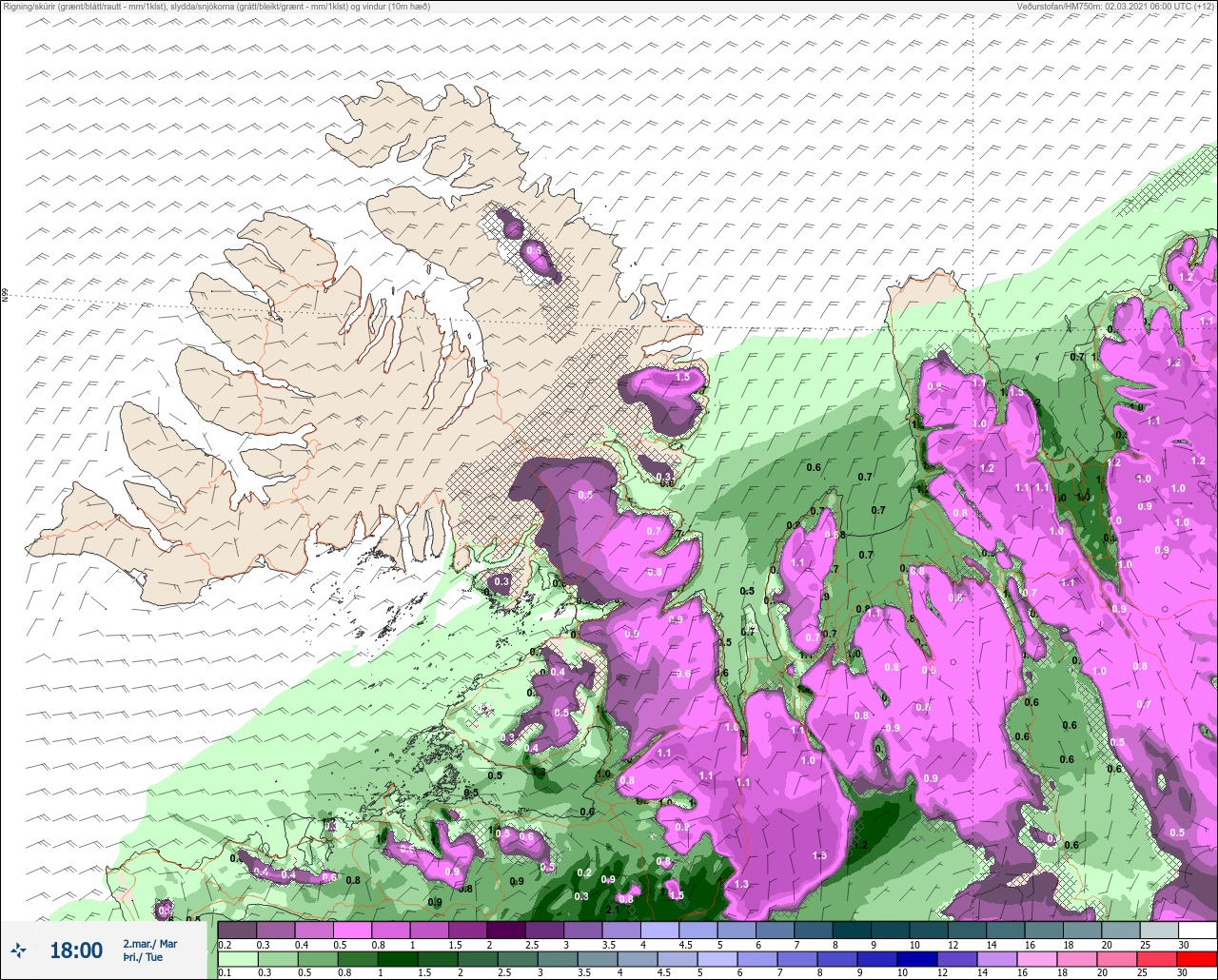Click the 2.1 precipitation value on the map
Screen dimensions: 1218x980
click(614, 910)
